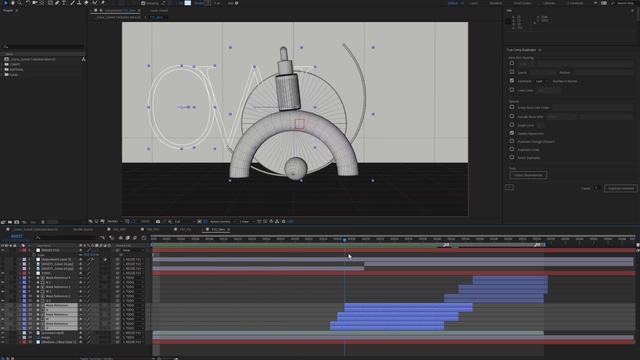Uncheck the Increment checkbox
This screenshot has width=640, height=360.
click(512, 81)
